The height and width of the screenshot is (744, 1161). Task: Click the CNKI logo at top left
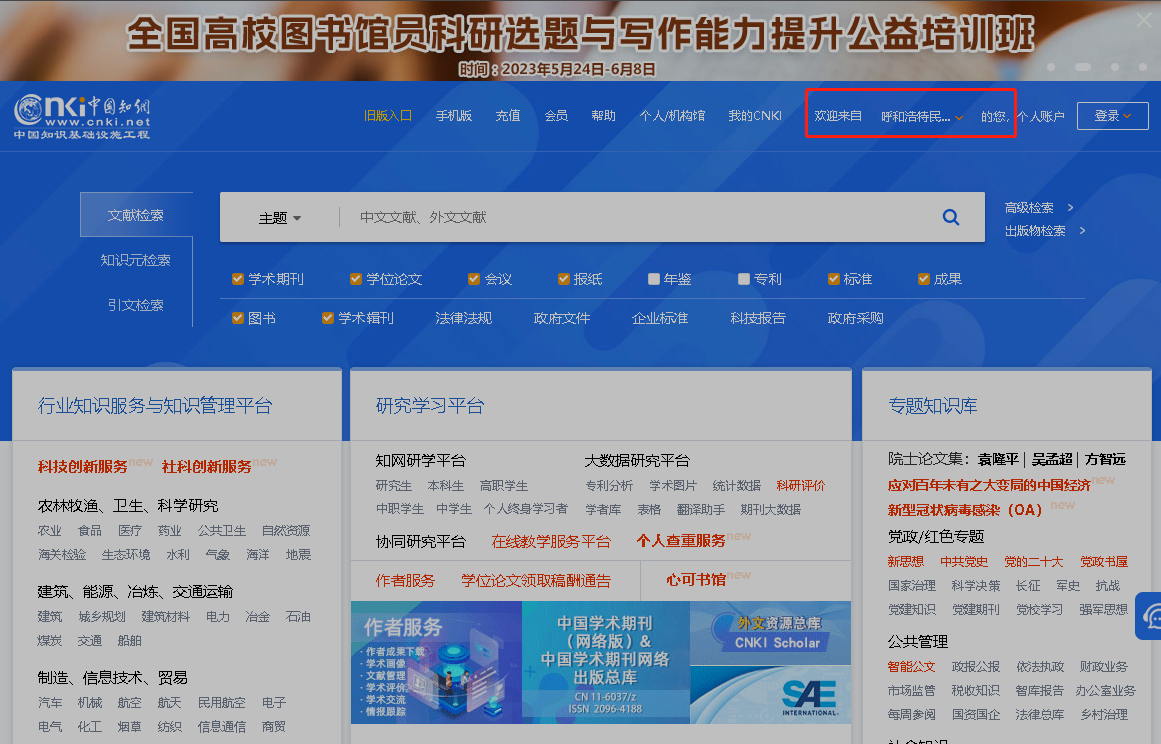coord(82,117)
